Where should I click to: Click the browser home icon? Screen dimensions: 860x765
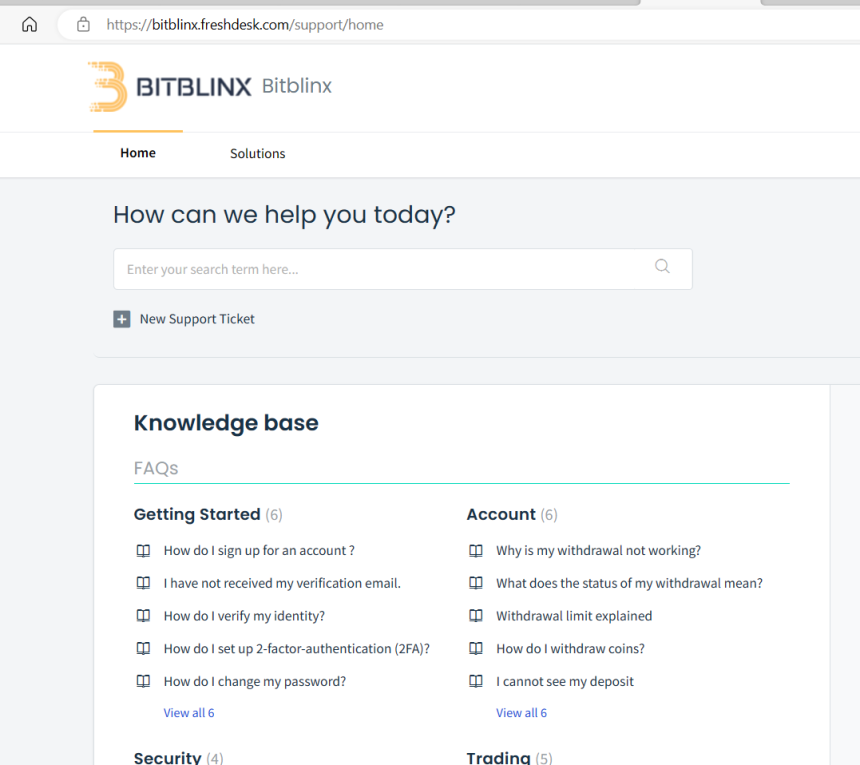pos(29,25)
